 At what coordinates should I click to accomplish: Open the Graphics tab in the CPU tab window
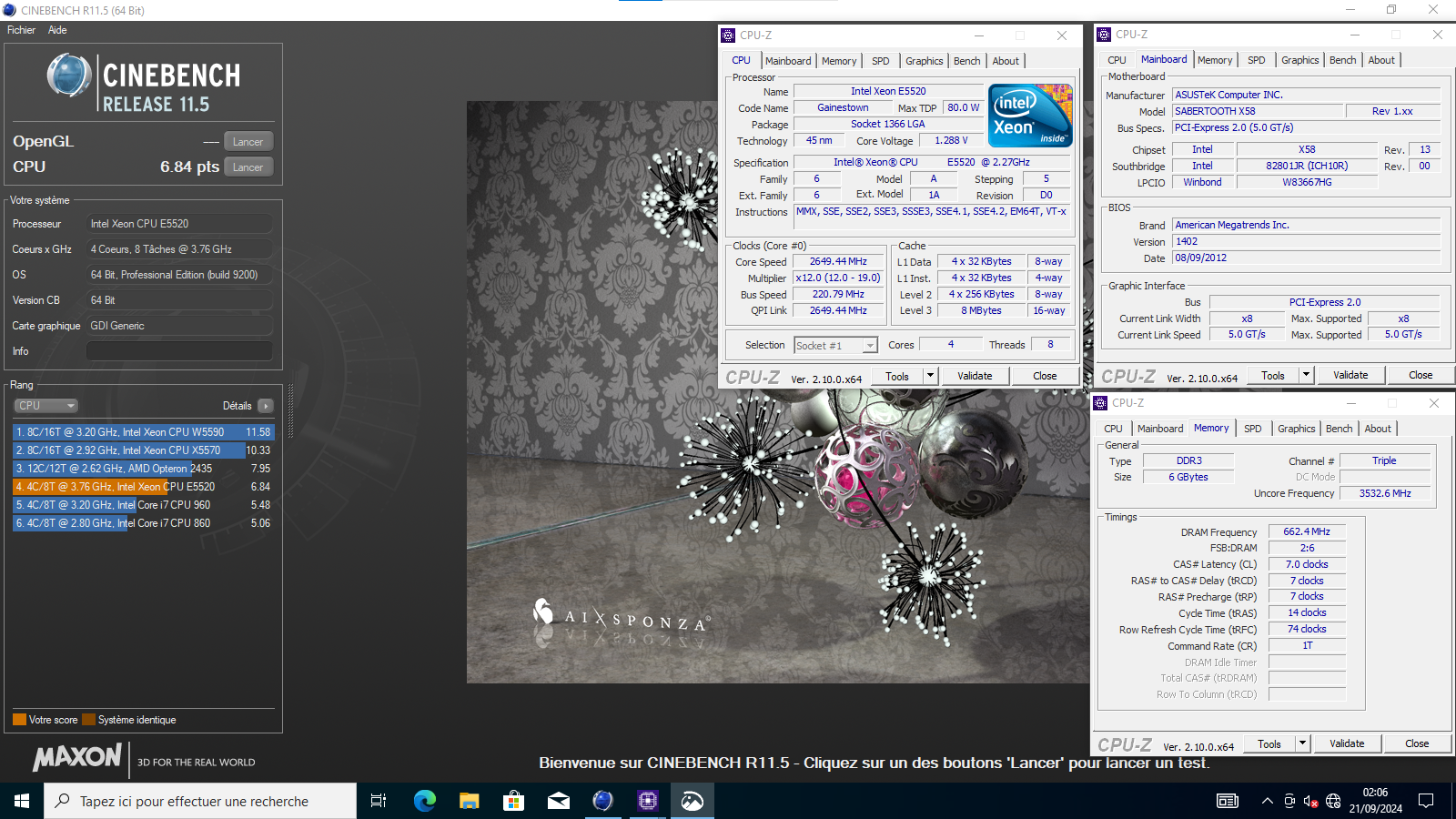tap(924, 61)
